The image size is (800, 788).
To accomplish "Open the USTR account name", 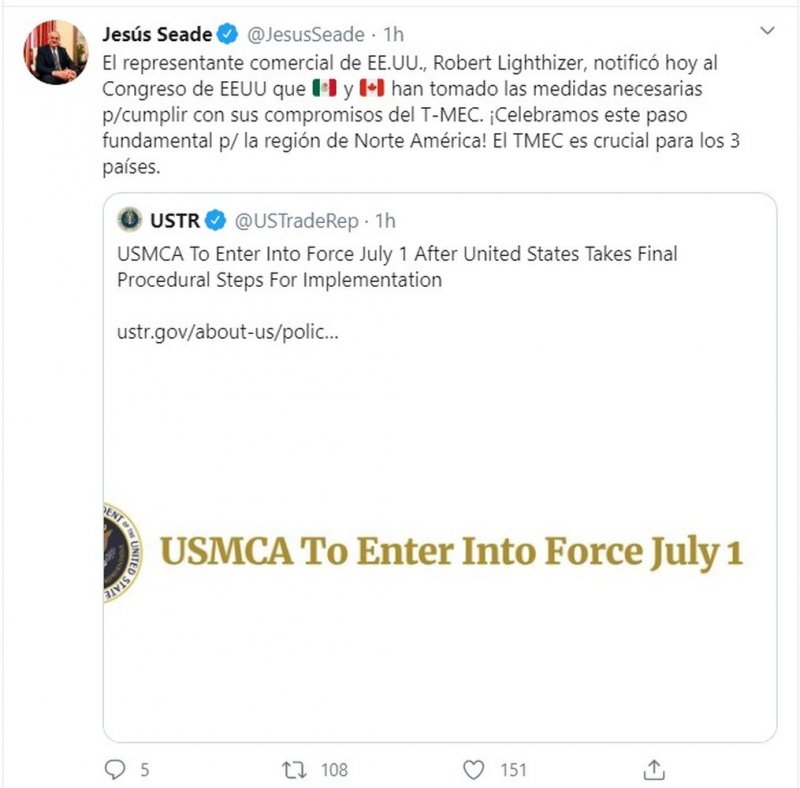I will click(175, 219).
